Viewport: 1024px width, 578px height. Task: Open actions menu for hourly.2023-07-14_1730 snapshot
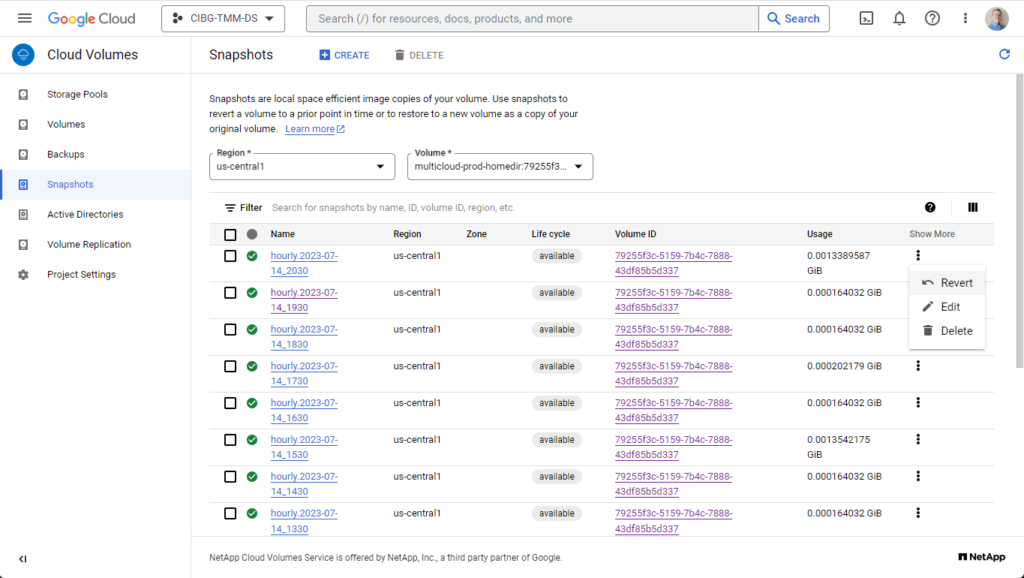click(918, 366)
